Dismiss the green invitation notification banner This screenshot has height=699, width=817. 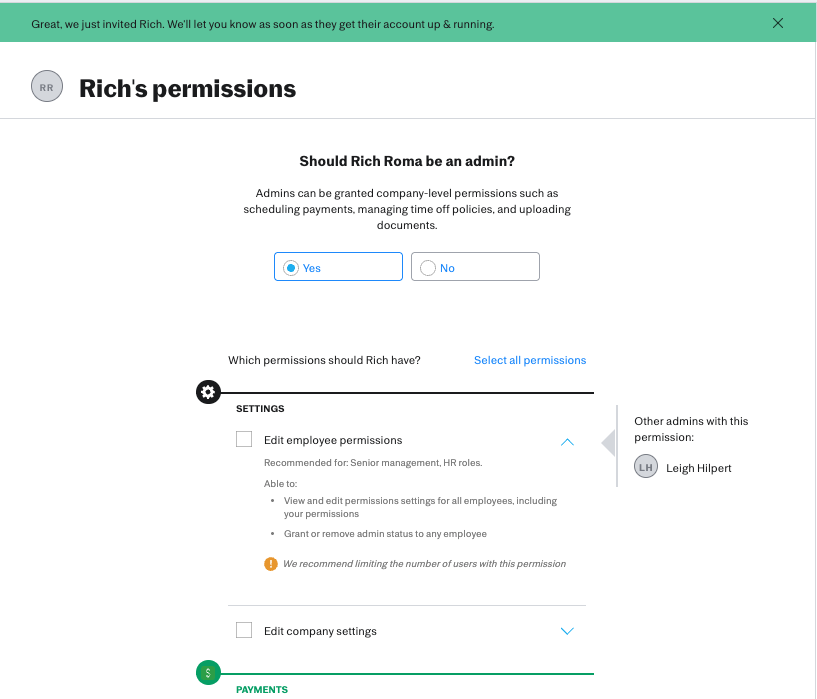point(778,23)
